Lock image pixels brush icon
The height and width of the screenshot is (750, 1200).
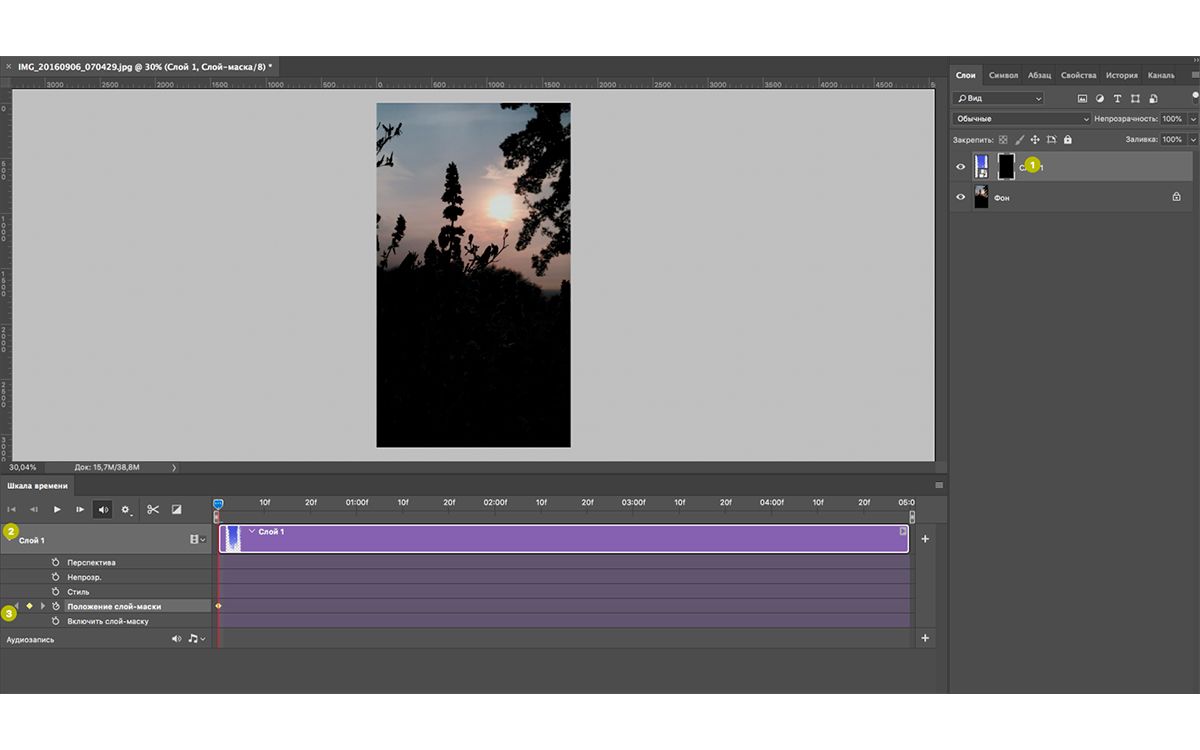tap(1020, 140)
